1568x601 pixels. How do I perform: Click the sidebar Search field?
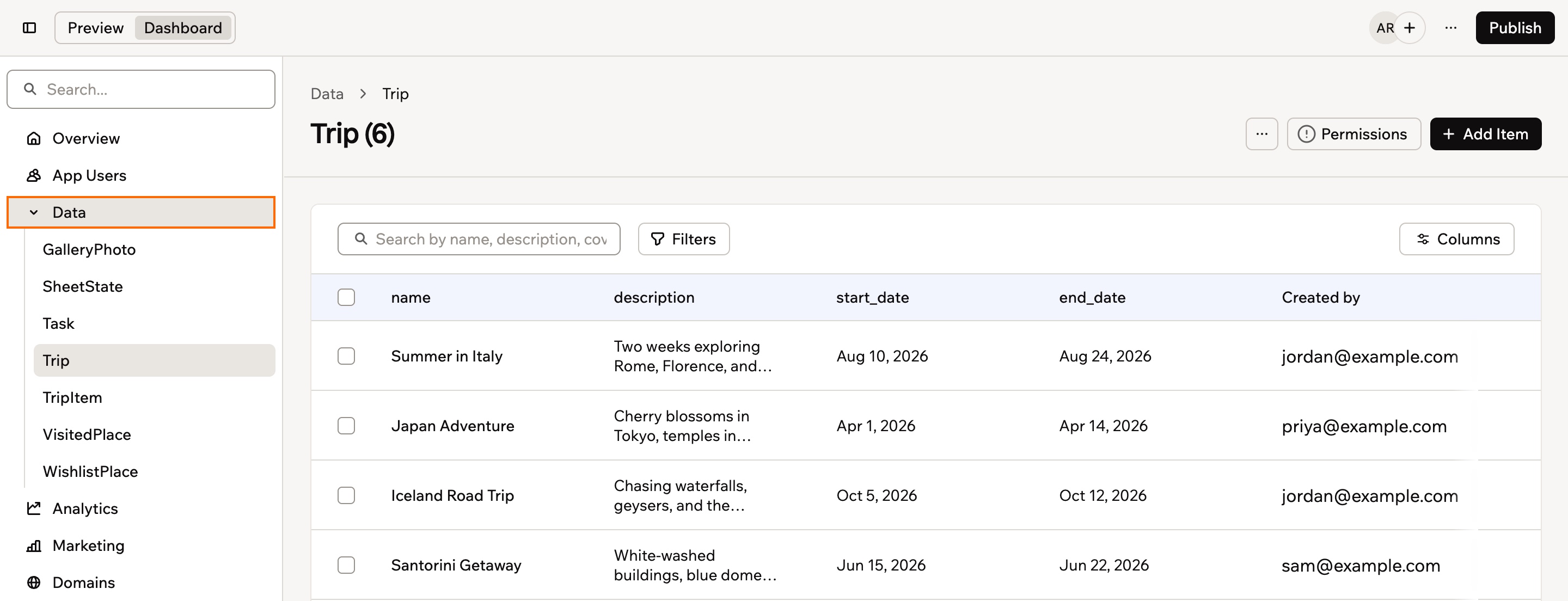pyautogui.click(x=140, y=89)
